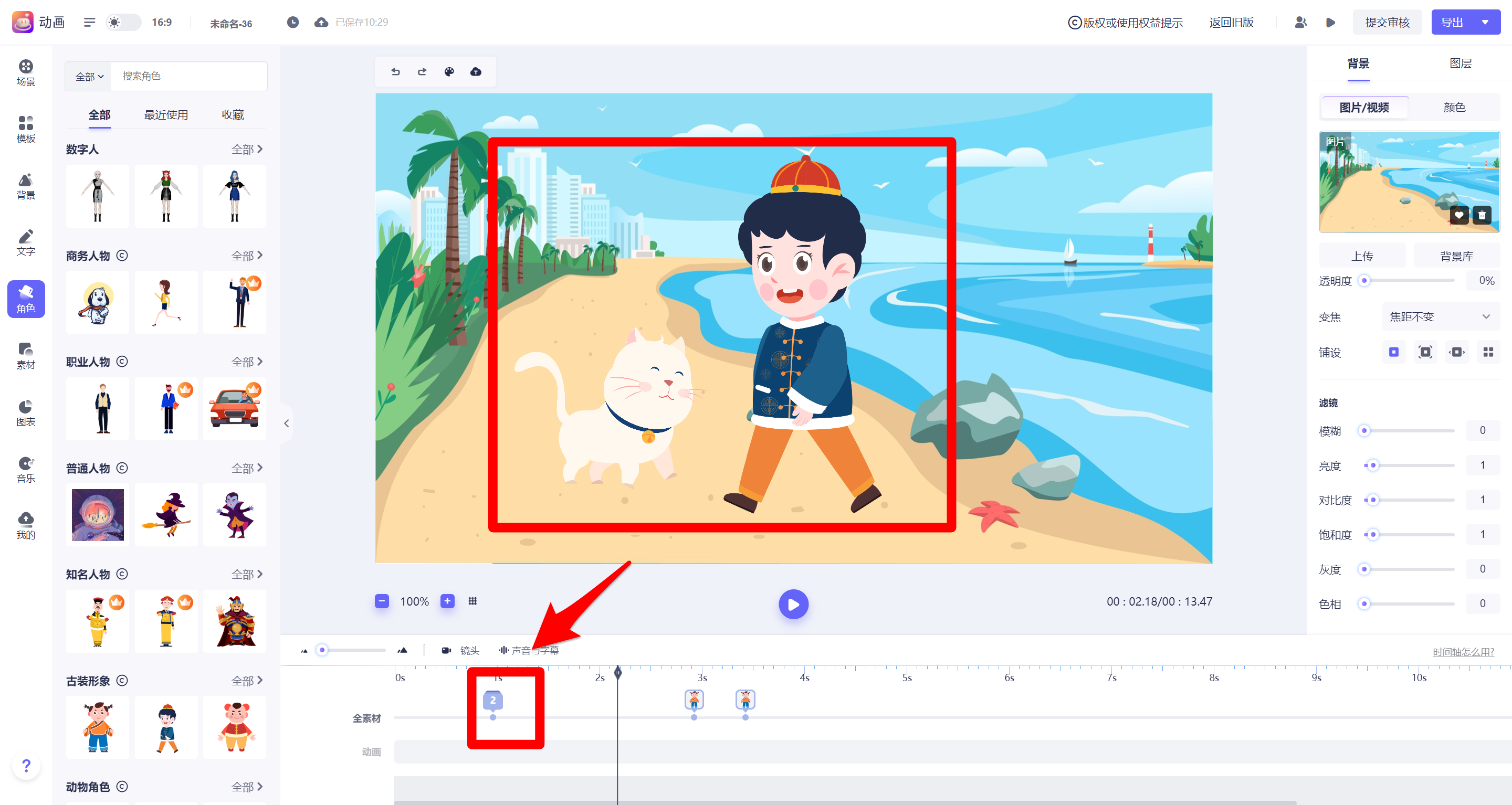The height and width of the screenshot is (805, 1512).
Task: Adjust the 透明度 opacity slider
Action: click(x=1409, y=280)
